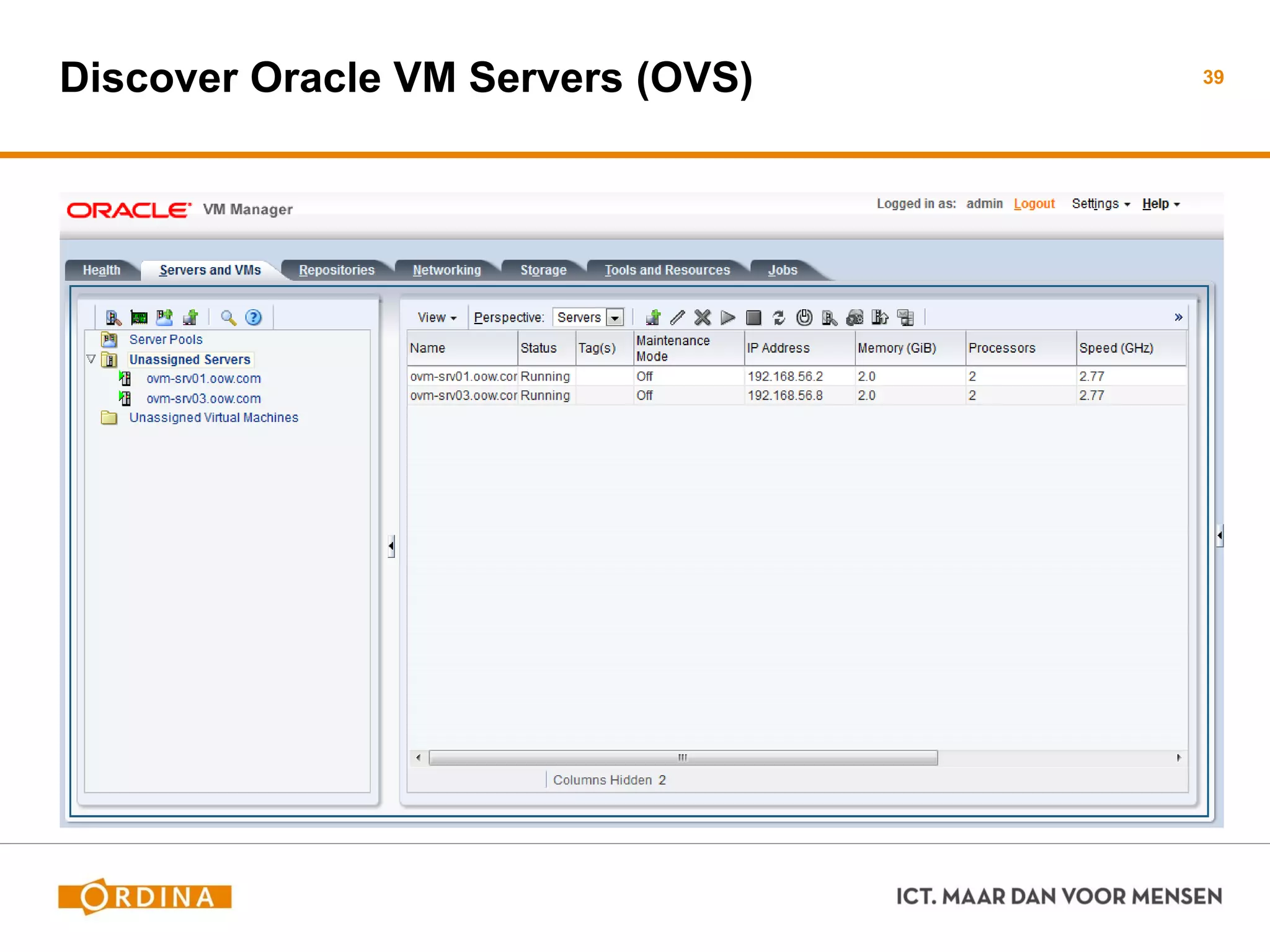The image size is (1270, 952).
Task: Click the Speed (GHz) column header
Action: [1132, 348]
